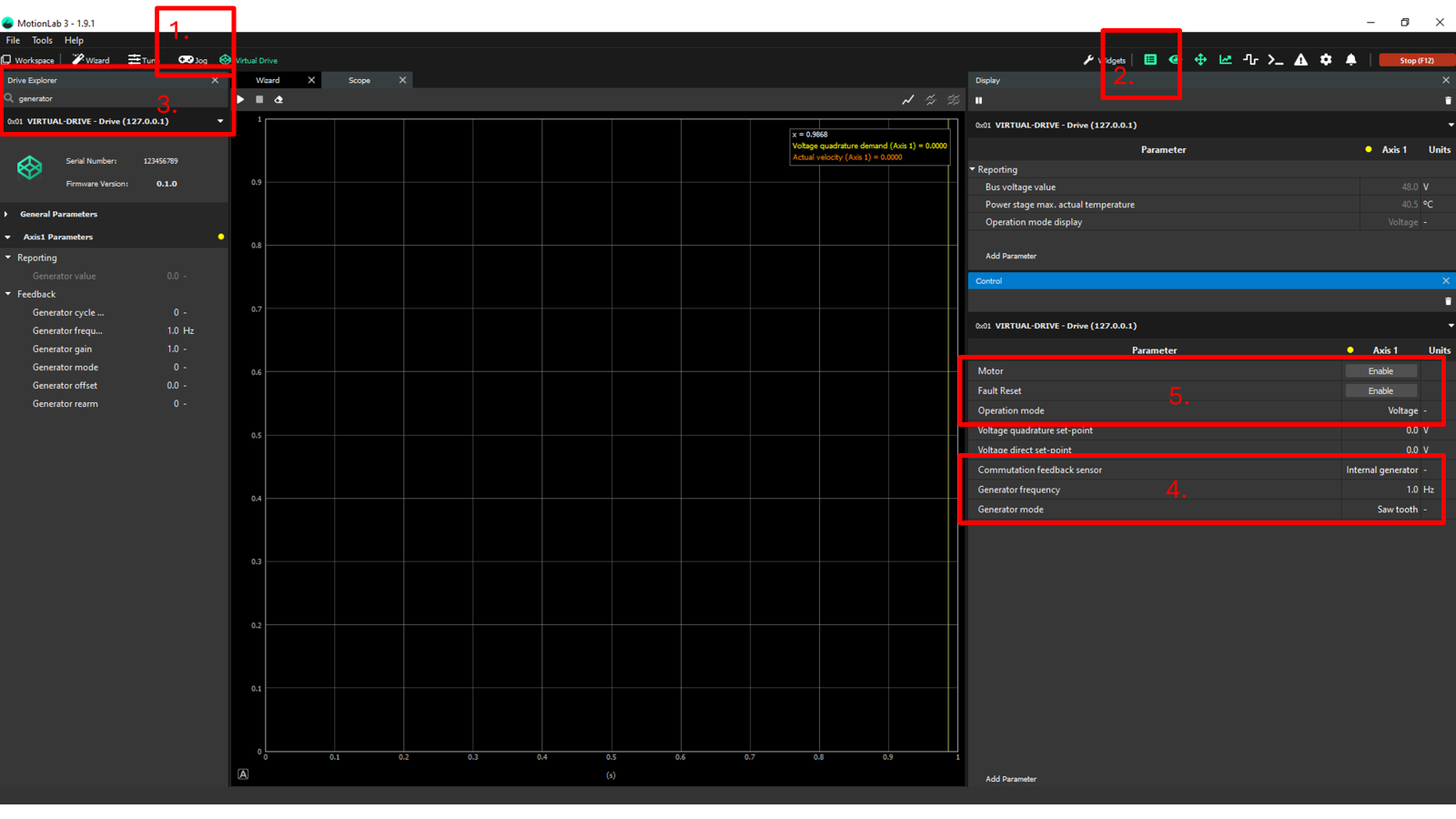
Task: Switch to the Scope tab
Action: (x=359, y=81)
